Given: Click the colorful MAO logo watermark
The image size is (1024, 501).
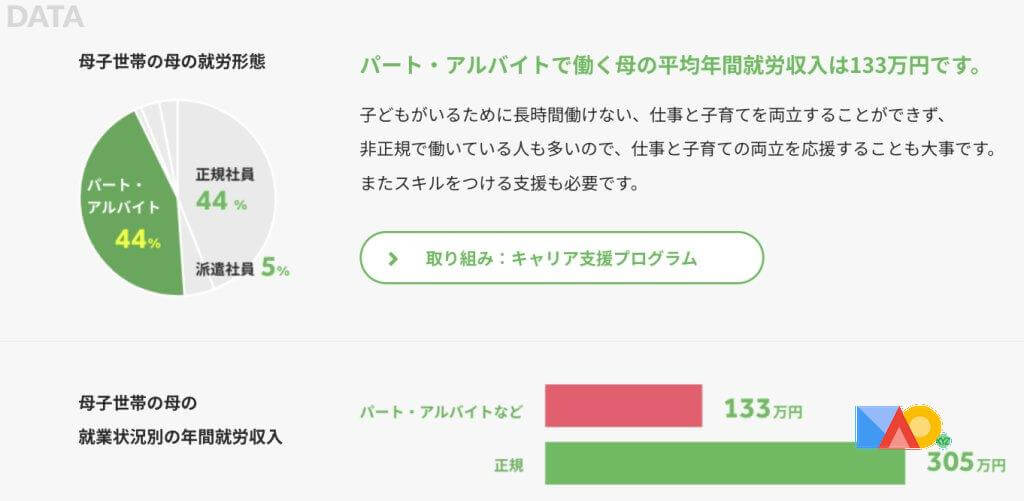Looking at the screenshot, I should tap(898, 427).
